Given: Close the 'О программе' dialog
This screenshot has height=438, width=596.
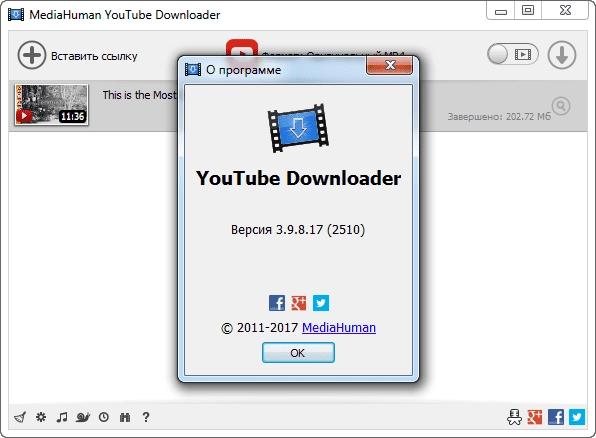Looking at the screenshot, I should 390,65.
